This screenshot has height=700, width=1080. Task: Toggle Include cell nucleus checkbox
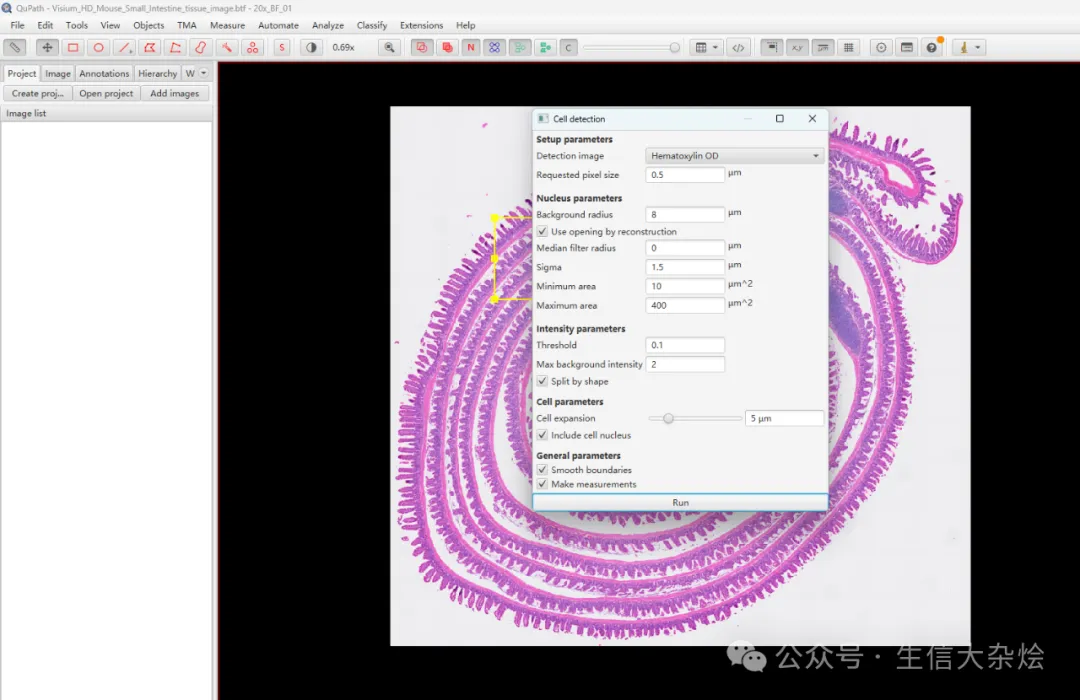point(543,435)
